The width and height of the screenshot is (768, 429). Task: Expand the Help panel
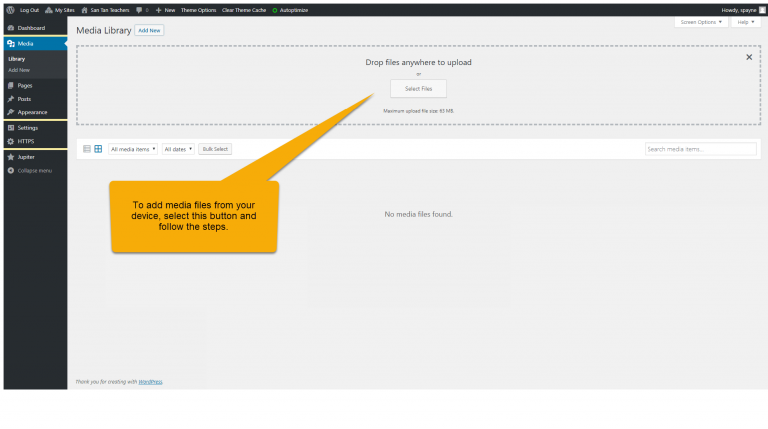(746, 22)
